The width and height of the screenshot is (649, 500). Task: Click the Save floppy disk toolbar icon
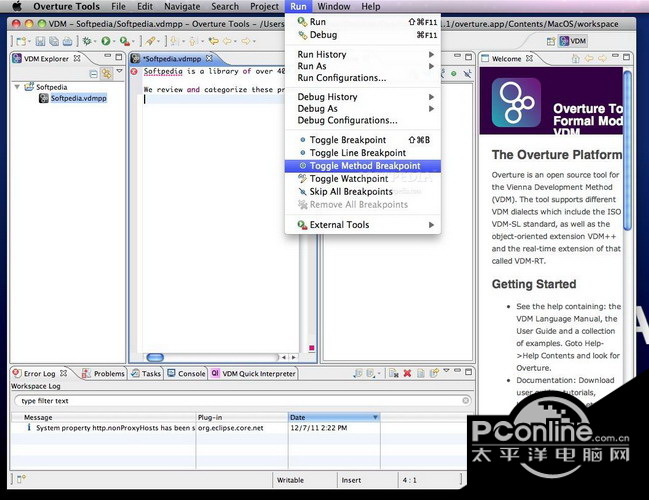pos(40,41)
